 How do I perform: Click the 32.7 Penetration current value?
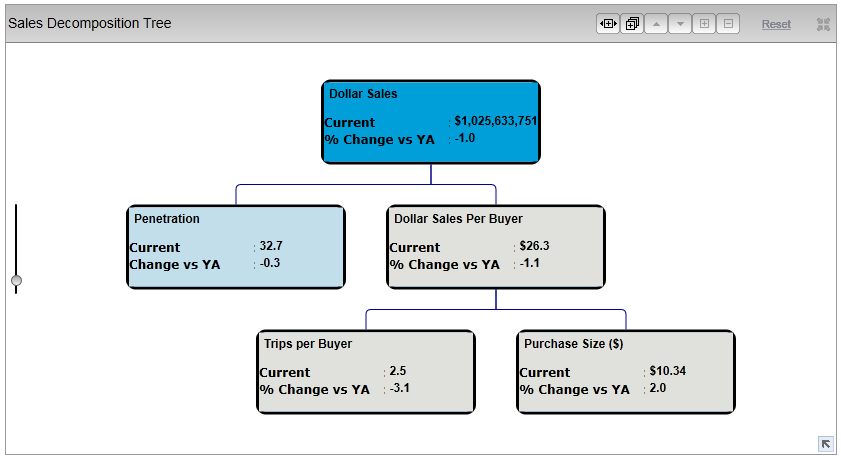tap(271, 246)
